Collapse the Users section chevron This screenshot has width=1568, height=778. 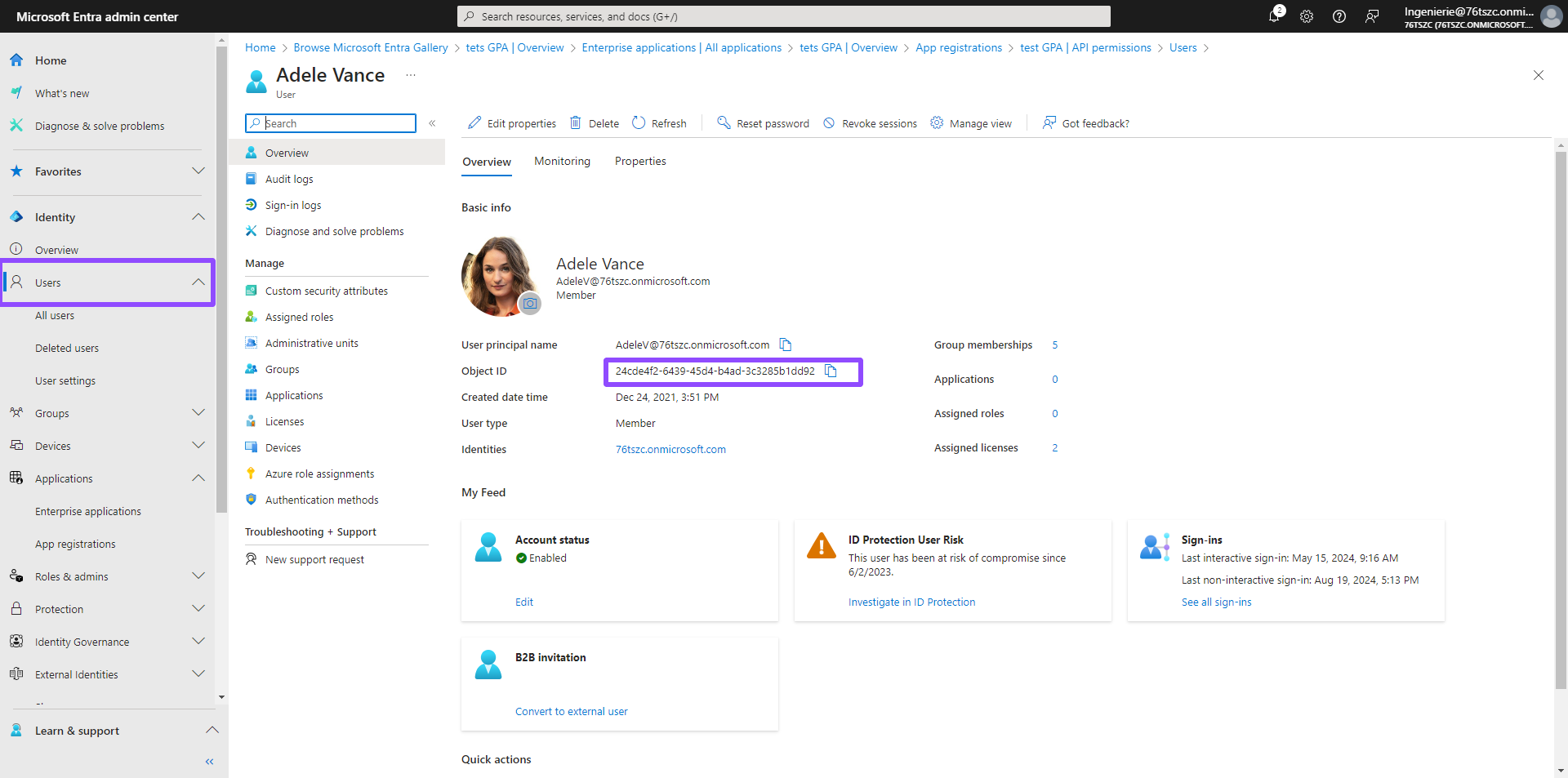pos(198,282)
